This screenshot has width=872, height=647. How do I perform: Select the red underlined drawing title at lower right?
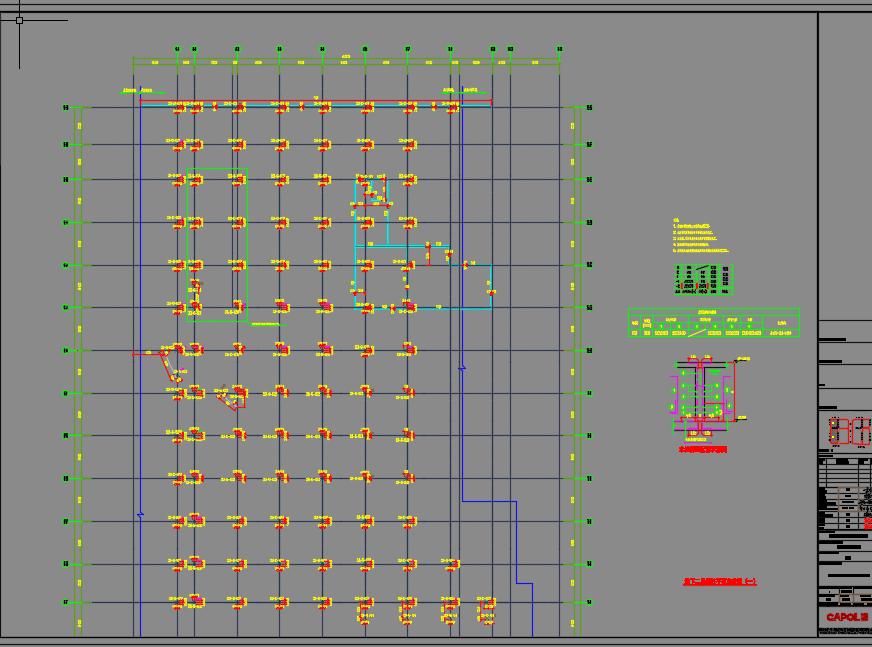tap(720, 582)
